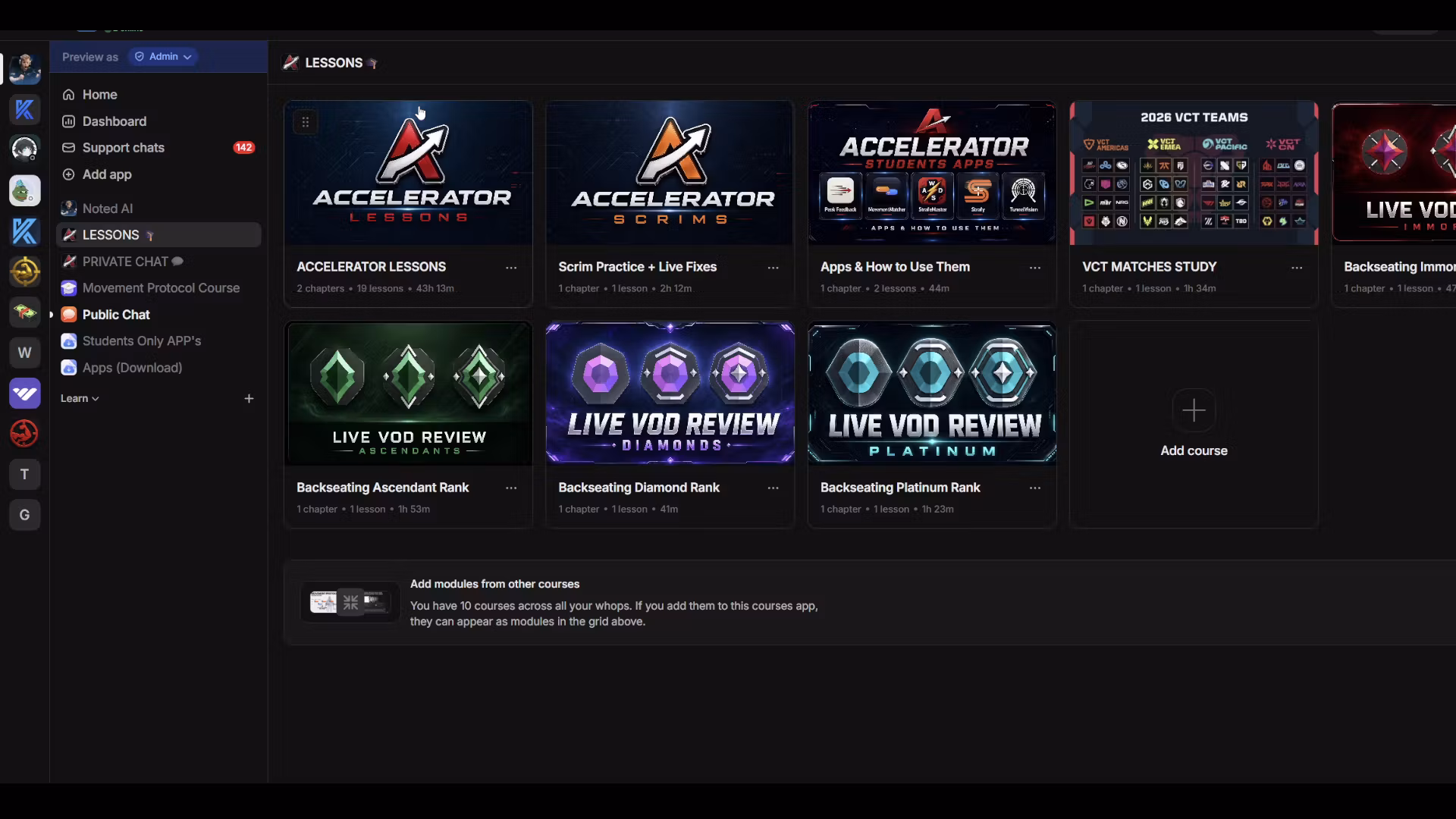The image size is (1456, 819).
Task: Click Movement Protocol Course label
Action: pyautogui.click(x=161, y=288)
